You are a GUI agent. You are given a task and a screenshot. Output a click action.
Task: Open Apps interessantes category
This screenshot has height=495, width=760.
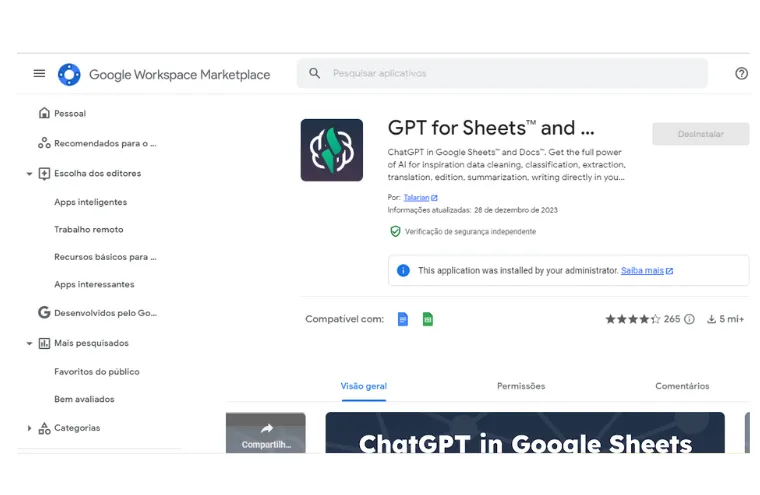[94, 285]
